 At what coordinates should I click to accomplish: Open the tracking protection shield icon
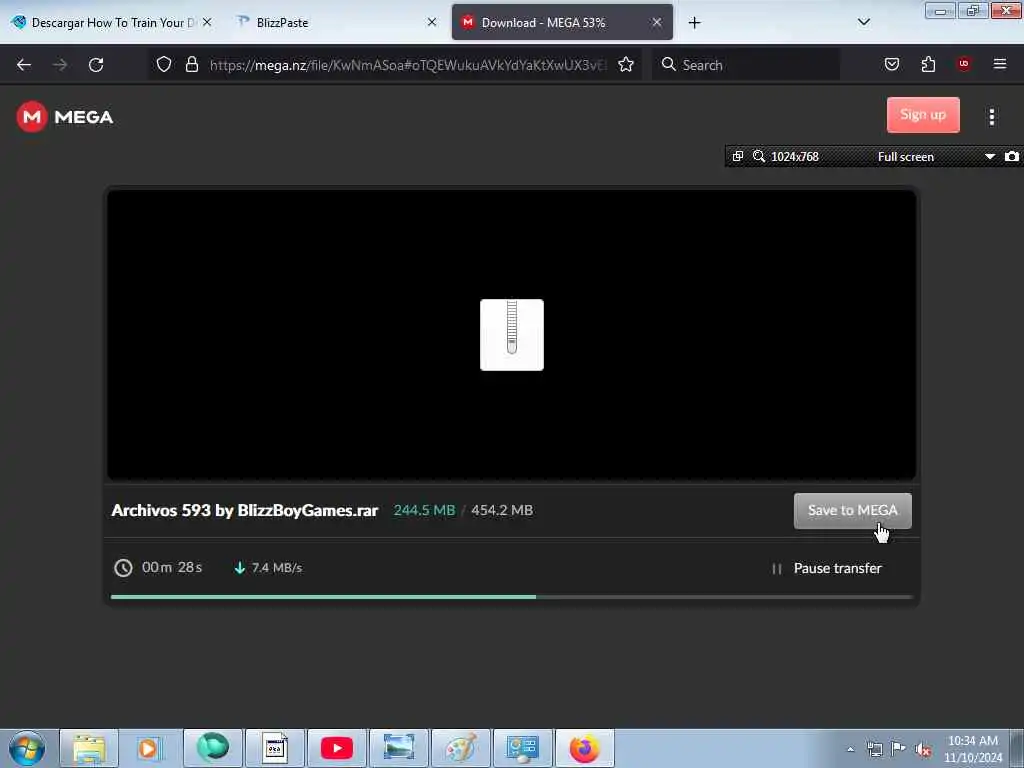[164, 64]
